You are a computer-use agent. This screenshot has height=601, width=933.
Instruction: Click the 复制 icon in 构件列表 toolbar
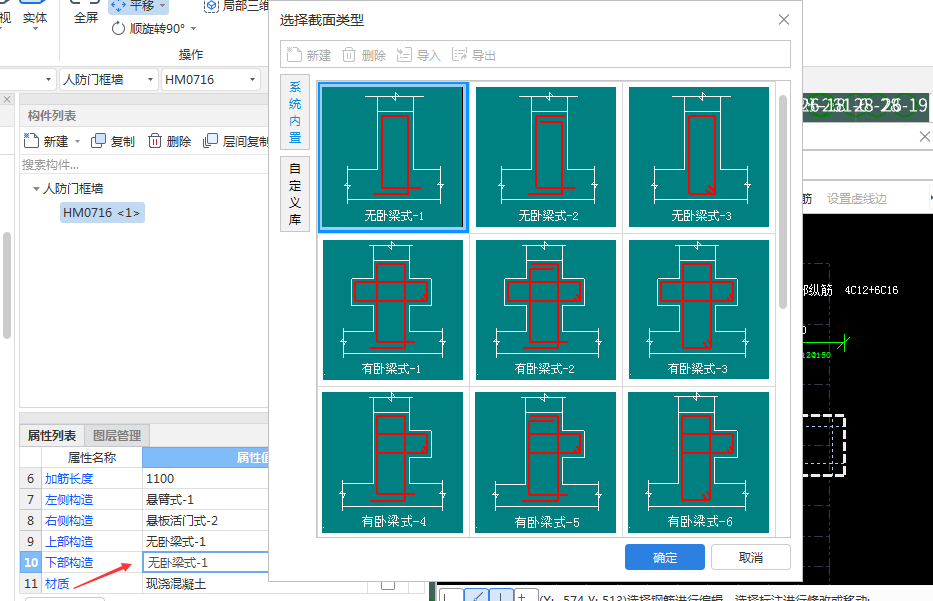pyautogui.click(x=98, y=141)
